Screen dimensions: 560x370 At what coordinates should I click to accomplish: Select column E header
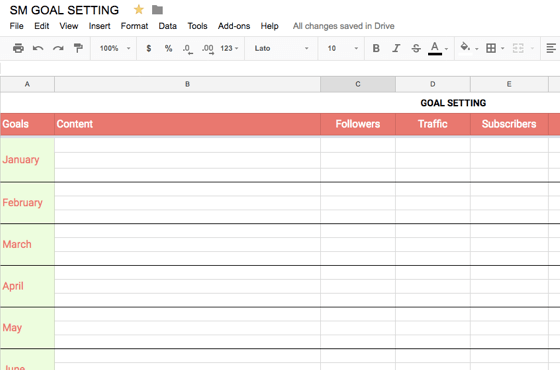[x=509, y=84]
